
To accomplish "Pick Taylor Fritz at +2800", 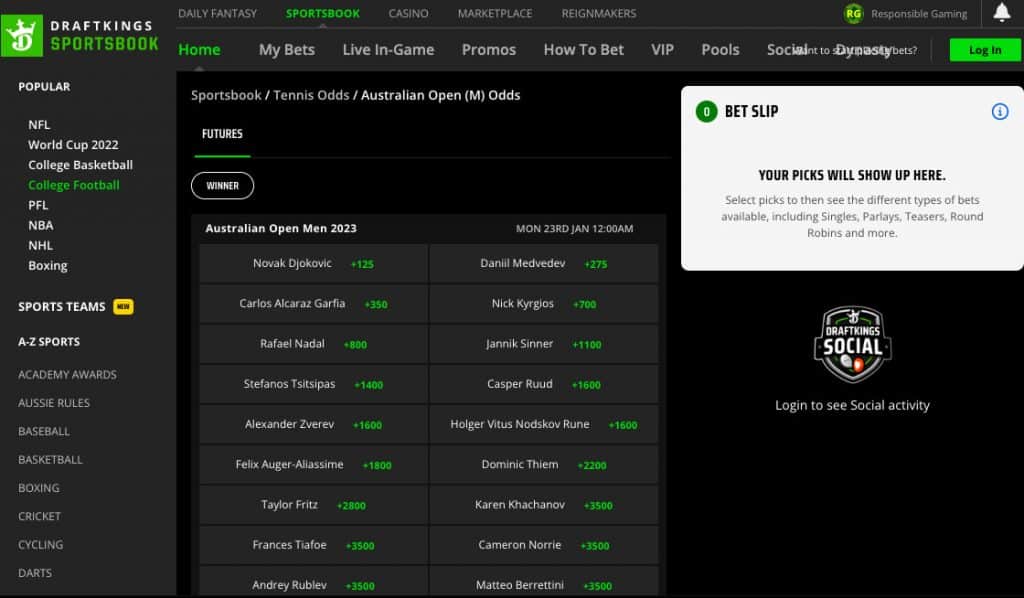I will tap(314, 505).
